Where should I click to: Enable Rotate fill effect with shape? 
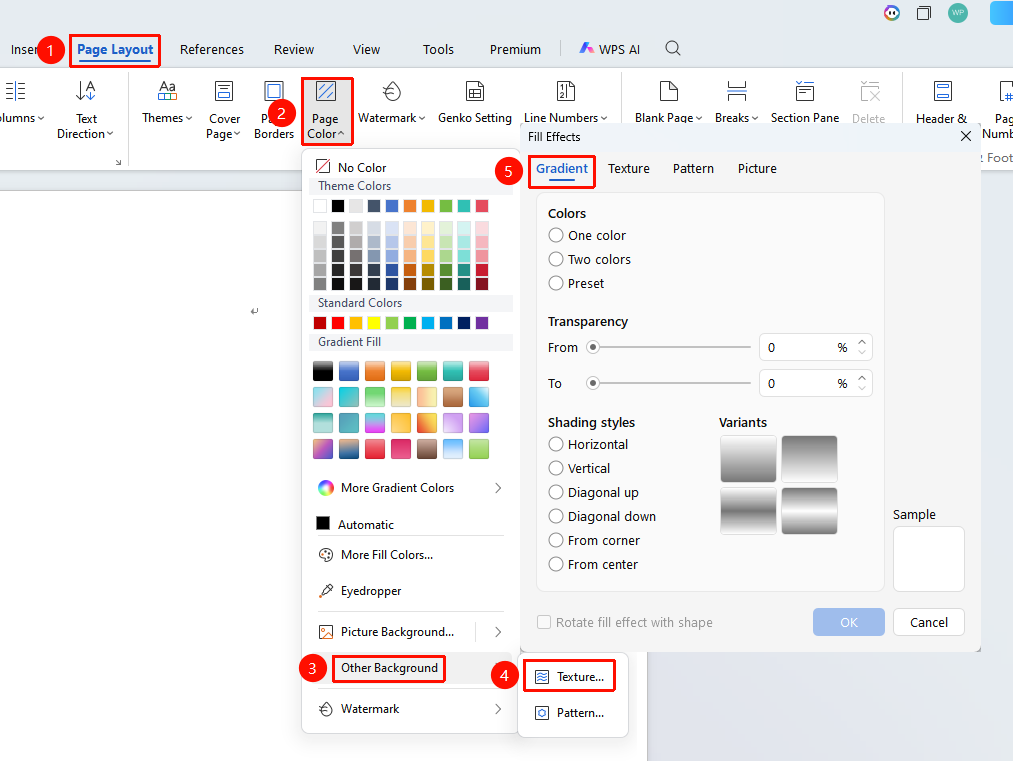pyautogui.click(x=544, y=622)
